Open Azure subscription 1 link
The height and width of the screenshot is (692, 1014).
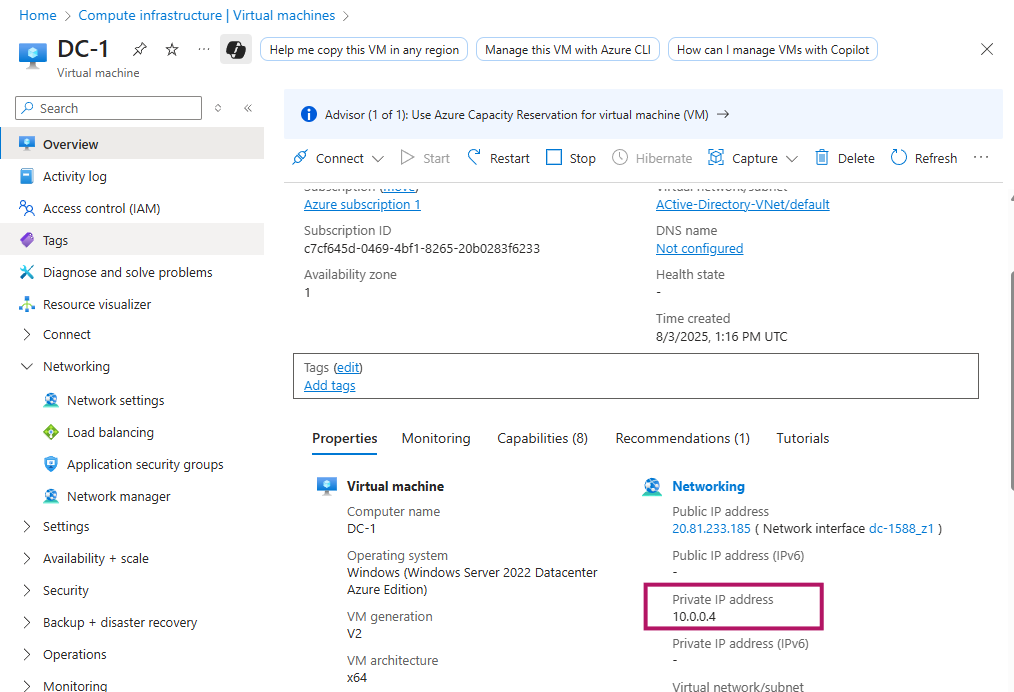point(362,204)
